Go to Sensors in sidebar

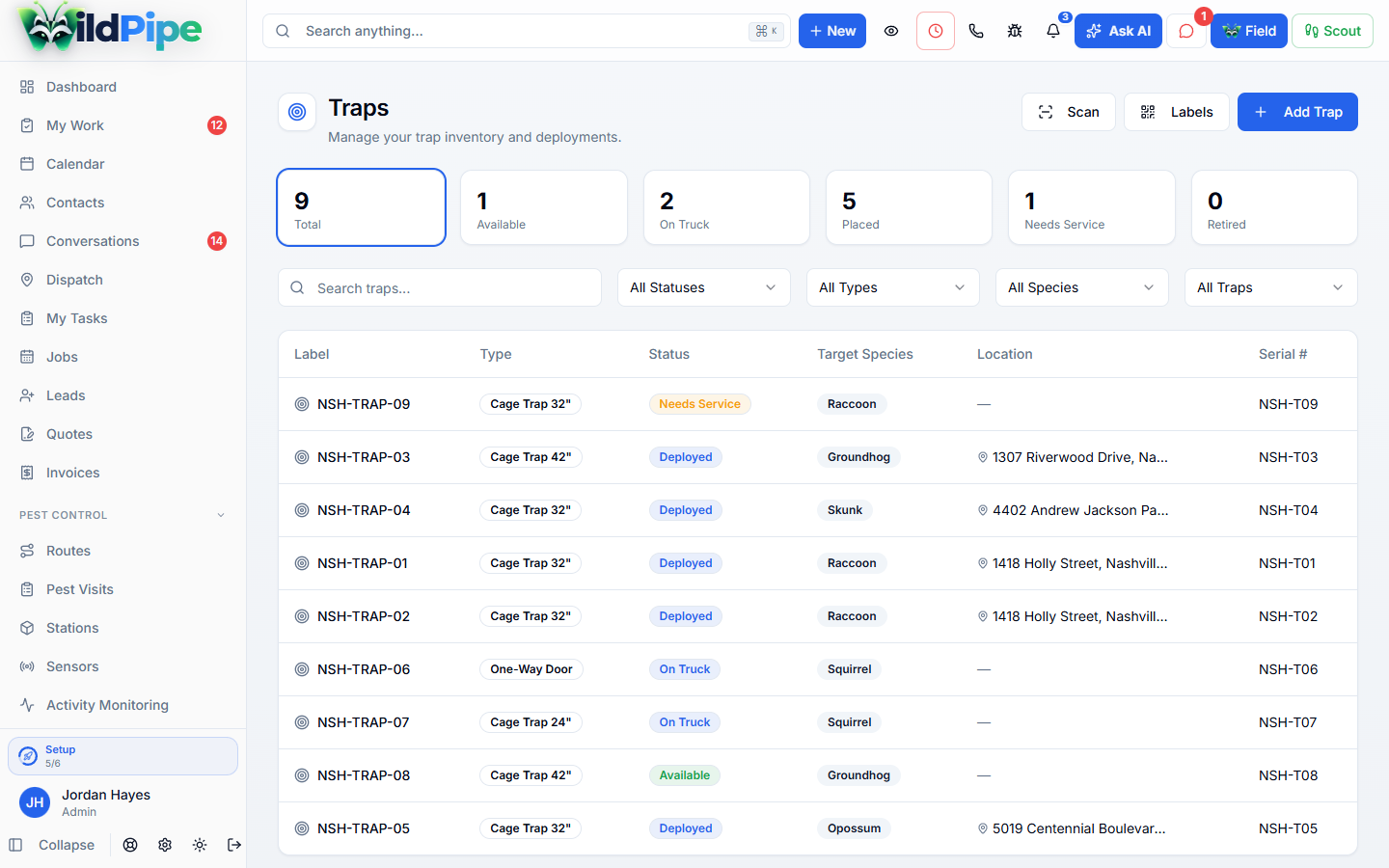(x=123, y=666)
